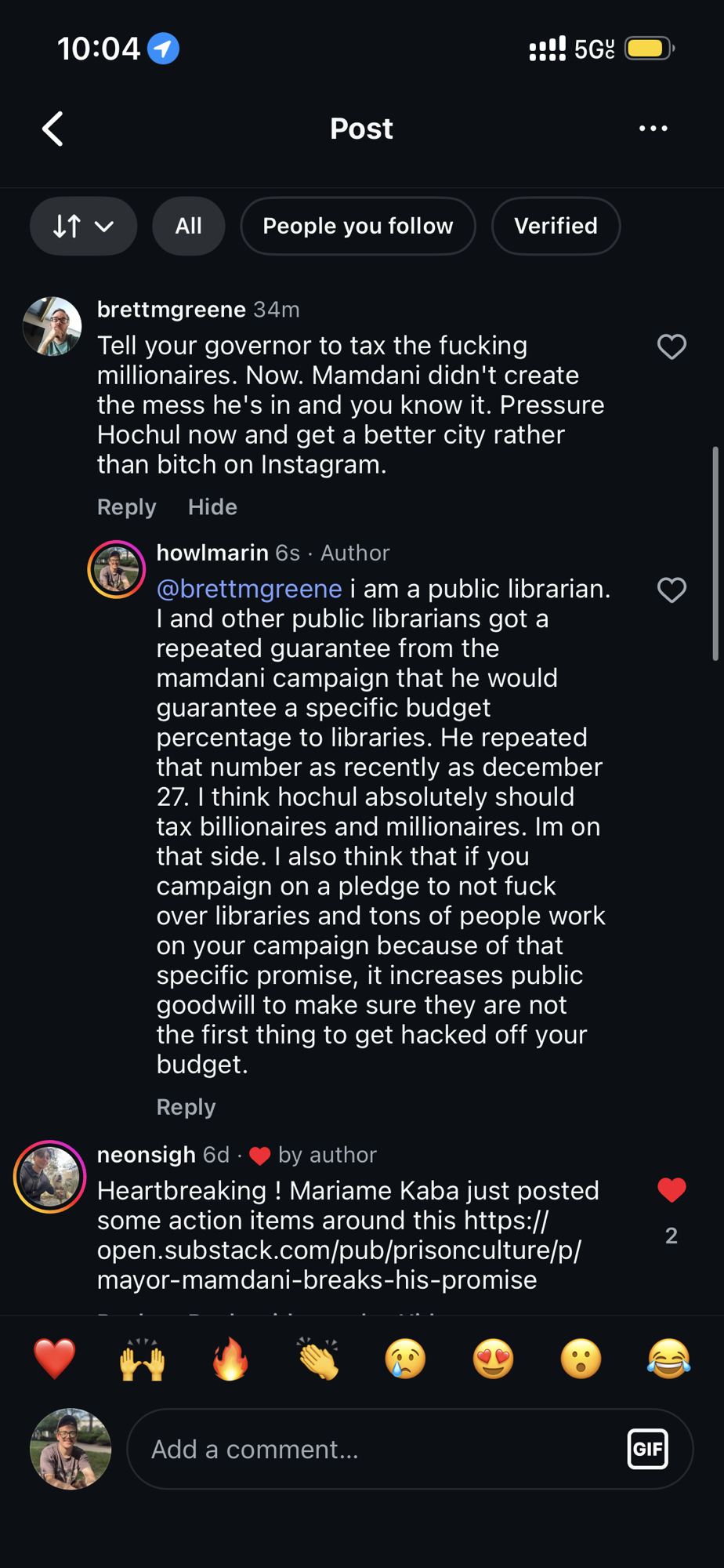Filter comments by Verified accounts
Image resolution: width=724 pixels, height=1568 pixels.
click(556, 227)
